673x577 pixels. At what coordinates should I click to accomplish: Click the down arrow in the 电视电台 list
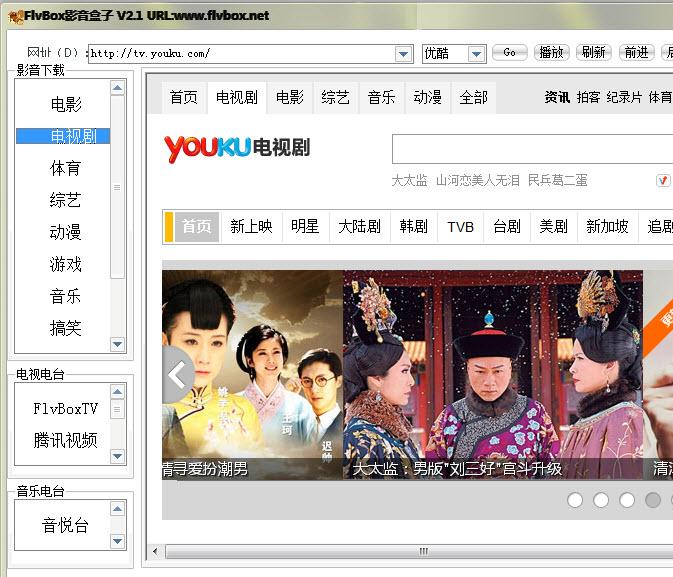coord(117,456)
